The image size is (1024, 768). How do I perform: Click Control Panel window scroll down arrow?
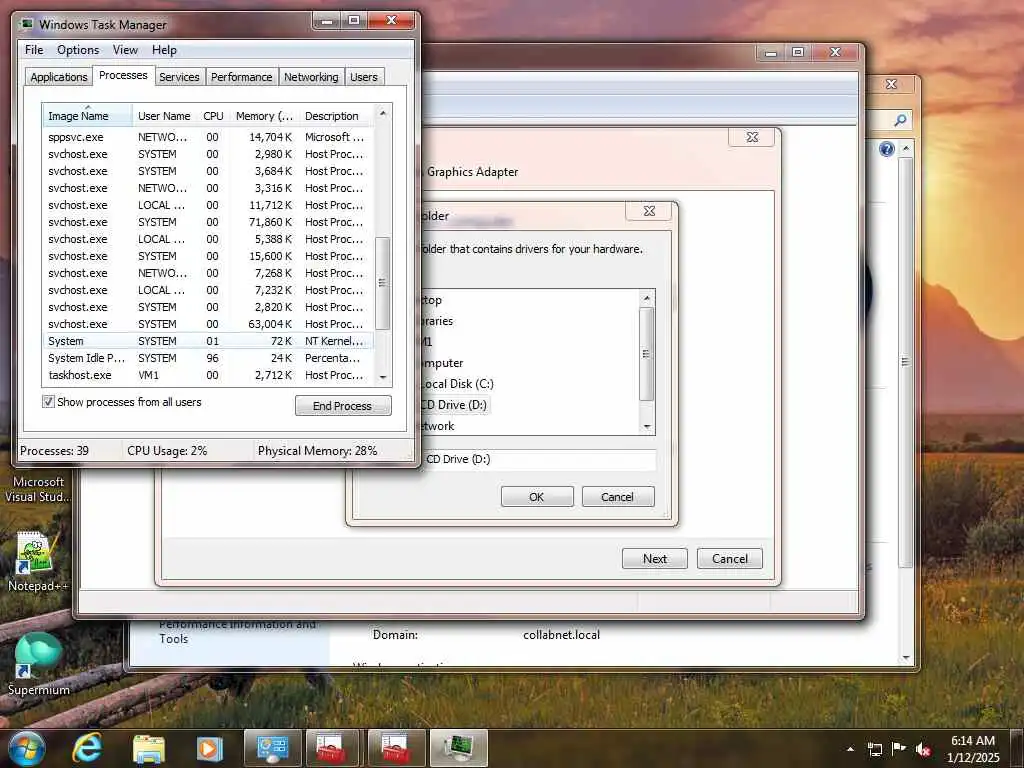click(x=905, y=658)
